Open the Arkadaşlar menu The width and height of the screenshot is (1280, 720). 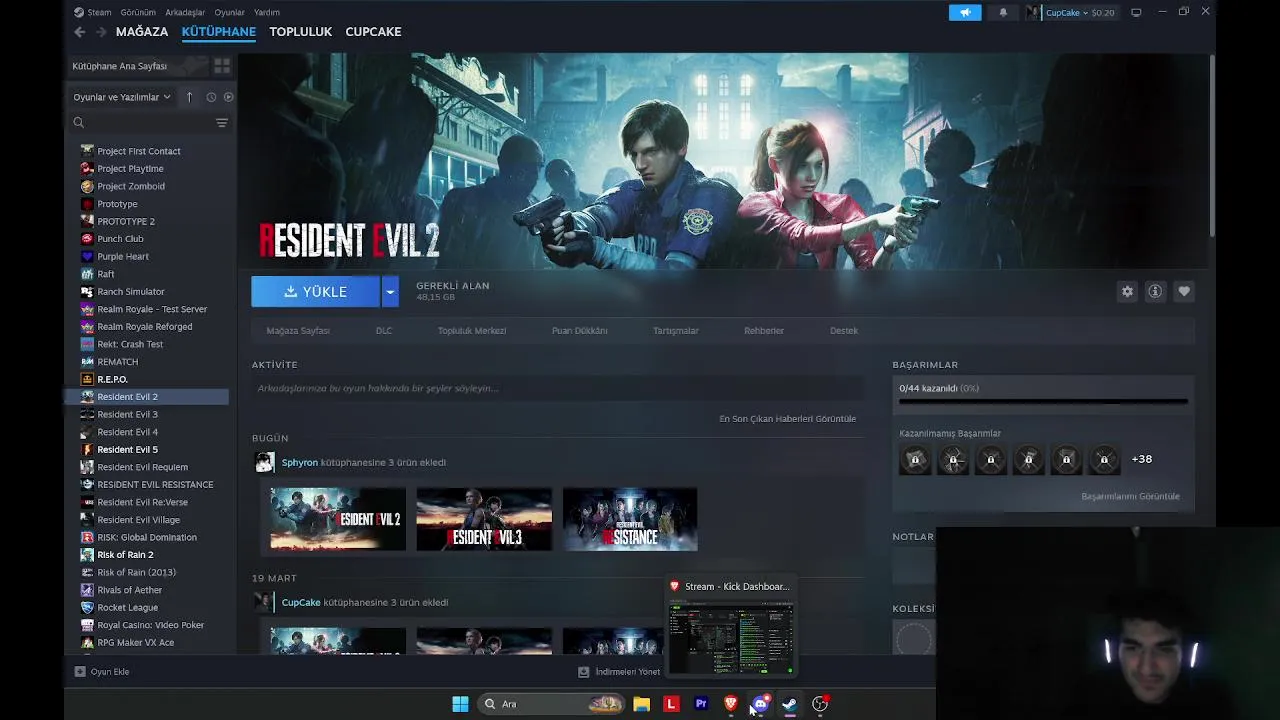pyautogui.click(x=184, y=12)
